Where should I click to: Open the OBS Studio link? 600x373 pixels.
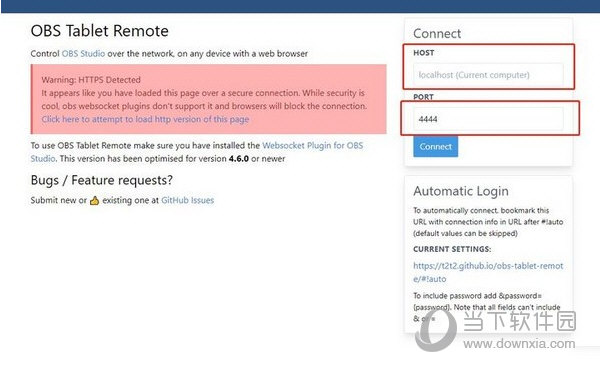[83, 54]
